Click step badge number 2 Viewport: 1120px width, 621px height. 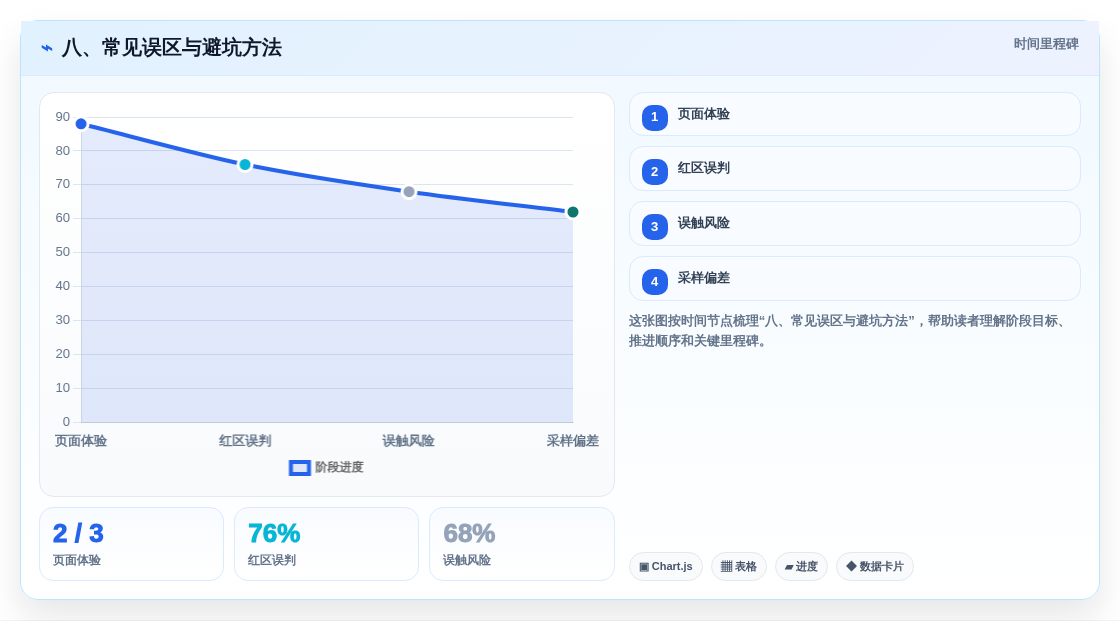654,172
